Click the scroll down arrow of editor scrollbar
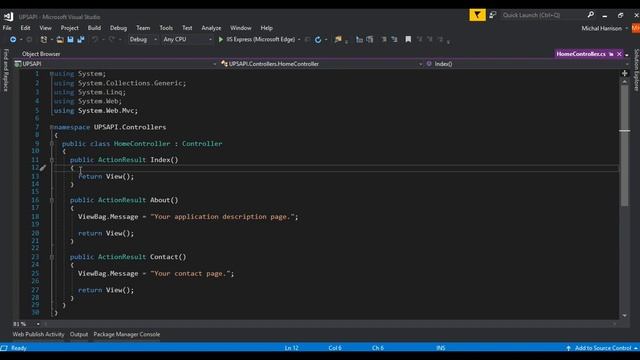The image size is (640, 360). pyautogui.click(x=624, y=316)
